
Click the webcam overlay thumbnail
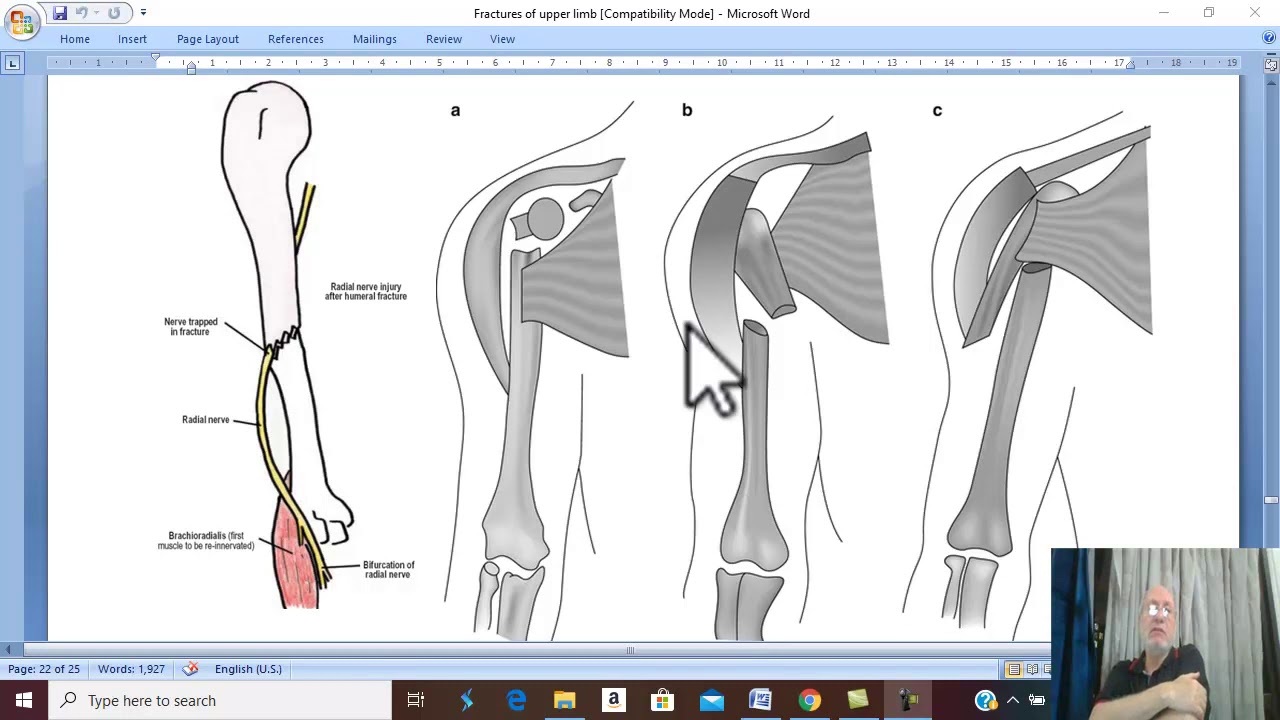coord(1165,634)
